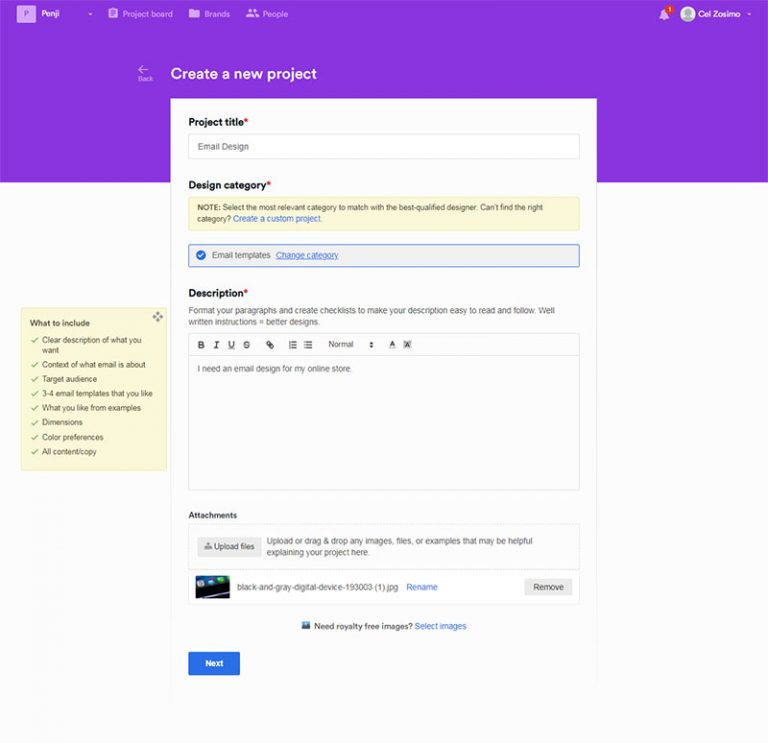Open the notification bell
This screenshot has height=743, width=768.
click(664, 14)
